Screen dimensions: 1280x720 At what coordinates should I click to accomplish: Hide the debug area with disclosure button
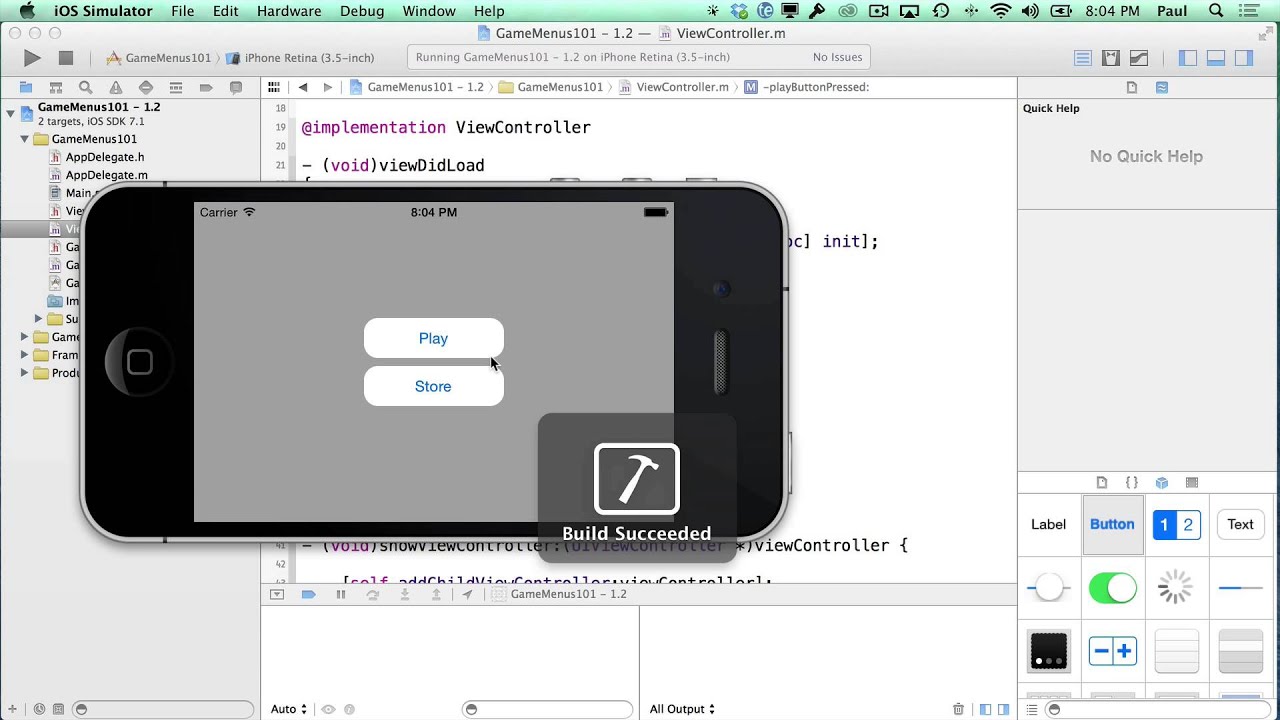coord(277,594)
